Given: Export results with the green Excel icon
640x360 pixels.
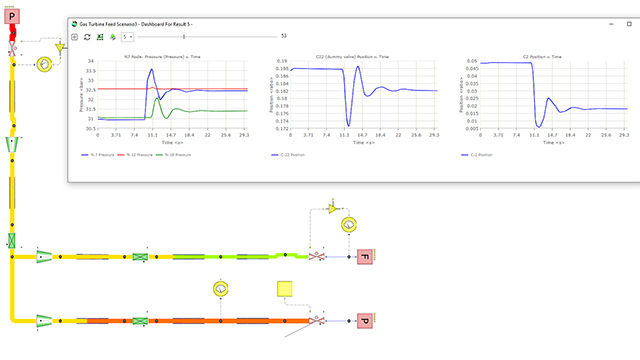Looking at the screenshot, I should 100,37.
